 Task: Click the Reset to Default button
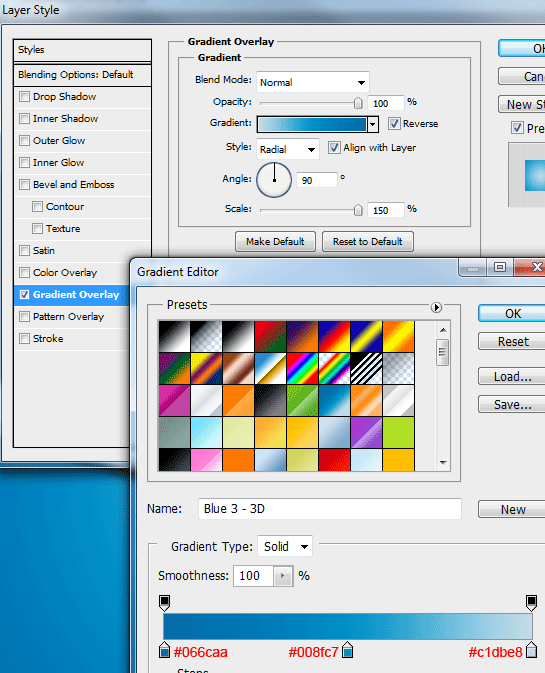click(368, 241)
